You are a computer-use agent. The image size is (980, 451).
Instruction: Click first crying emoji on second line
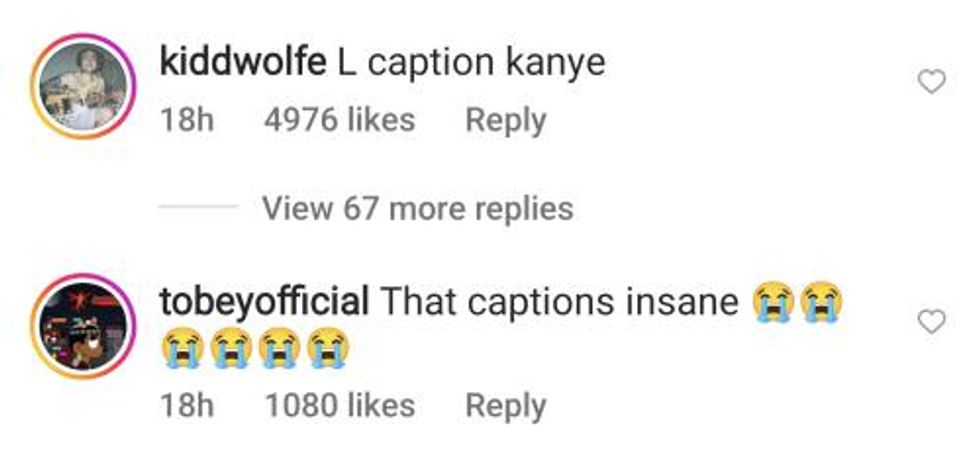tap(180, 349)
